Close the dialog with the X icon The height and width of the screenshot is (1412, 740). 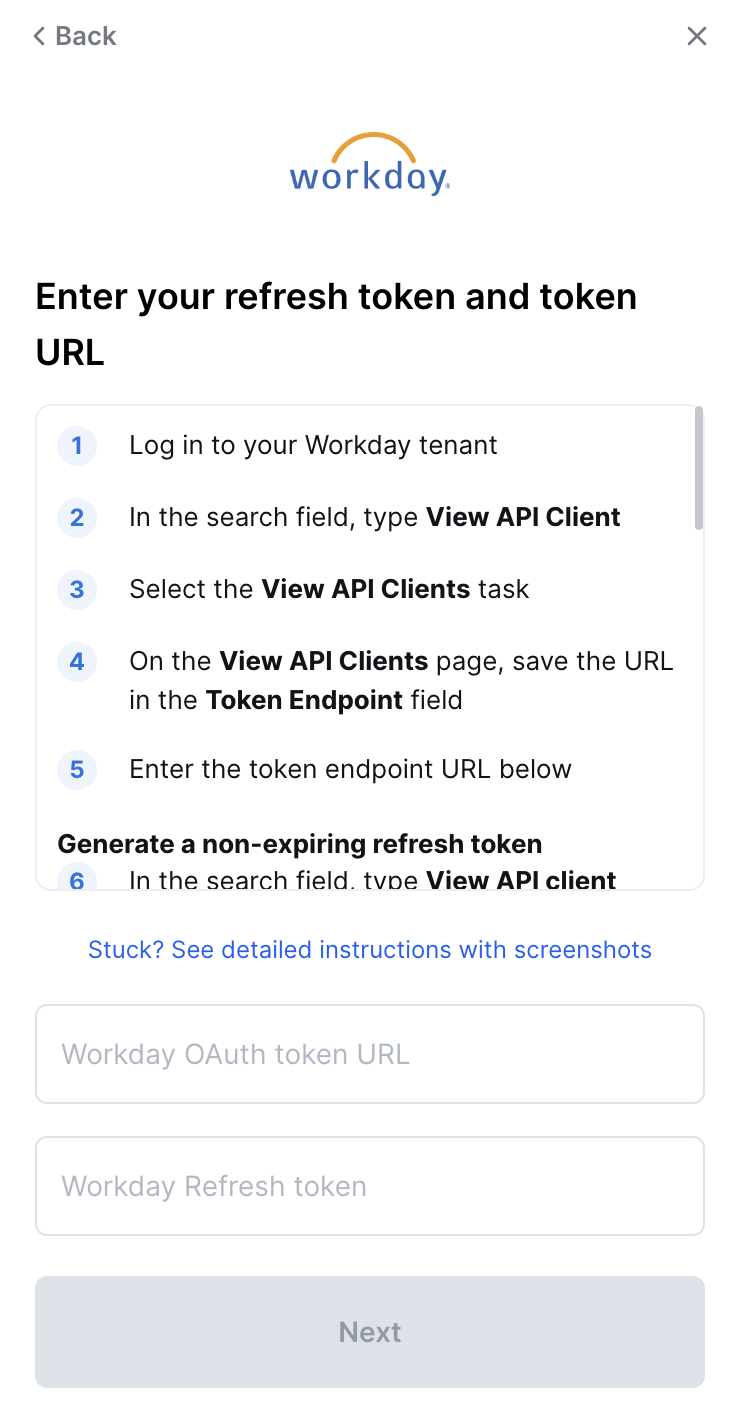(697, 37)
